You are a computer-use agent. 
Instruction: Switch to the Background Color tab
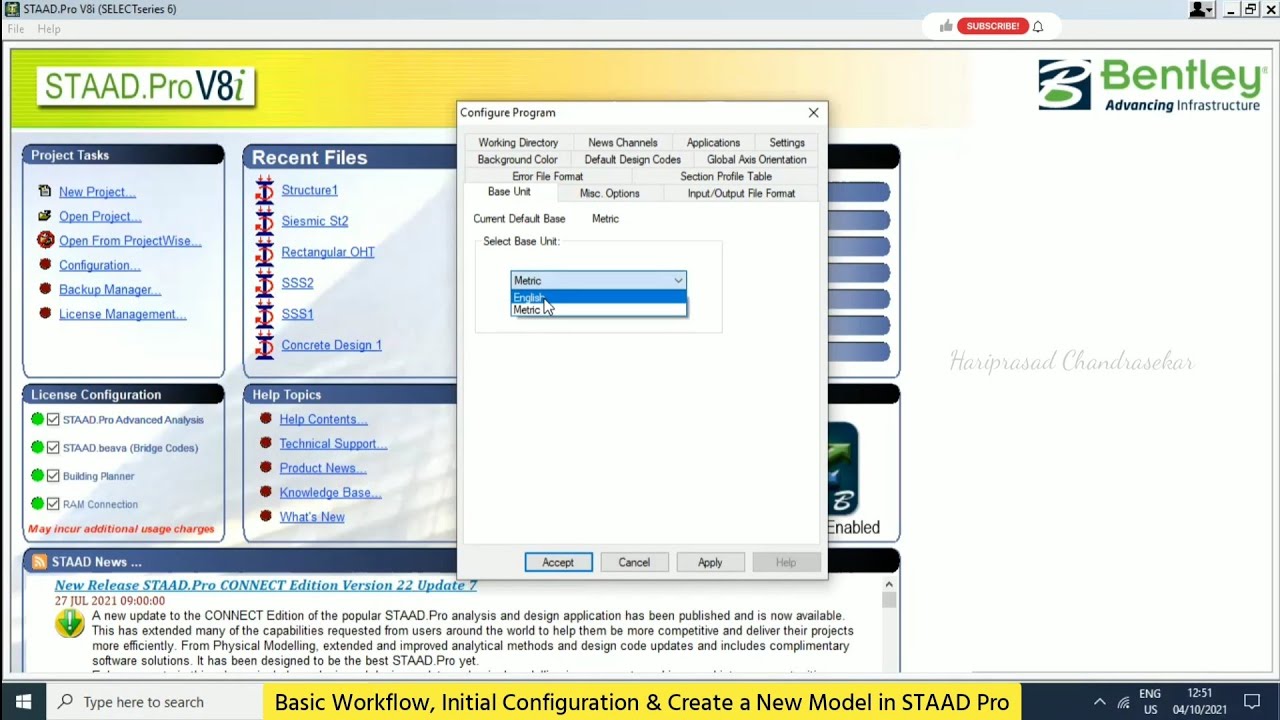pos(517,160)
